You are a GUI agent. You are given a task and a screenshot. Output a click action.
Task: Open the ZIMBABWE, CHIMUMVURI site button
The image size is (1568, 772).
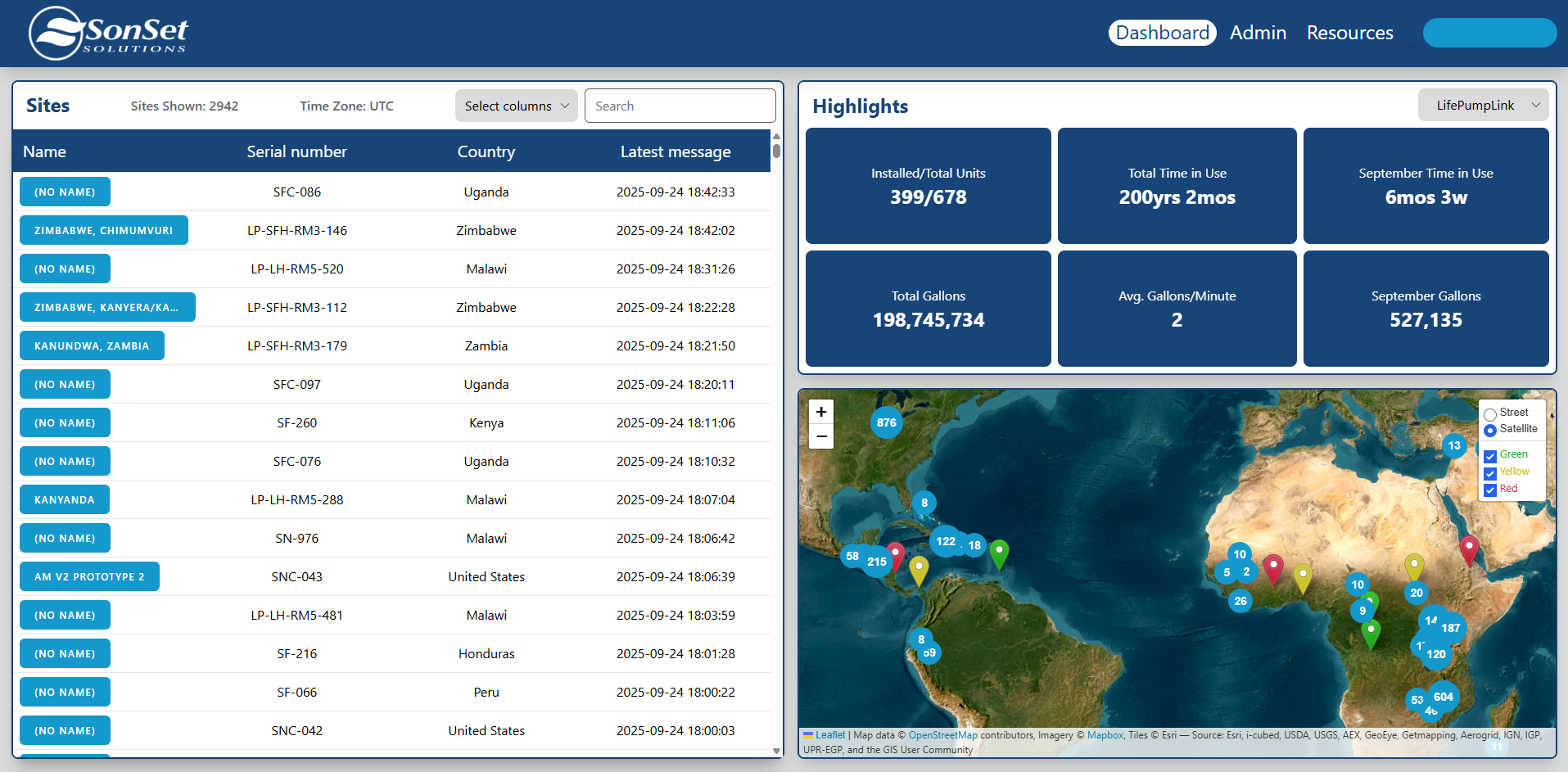104,231
